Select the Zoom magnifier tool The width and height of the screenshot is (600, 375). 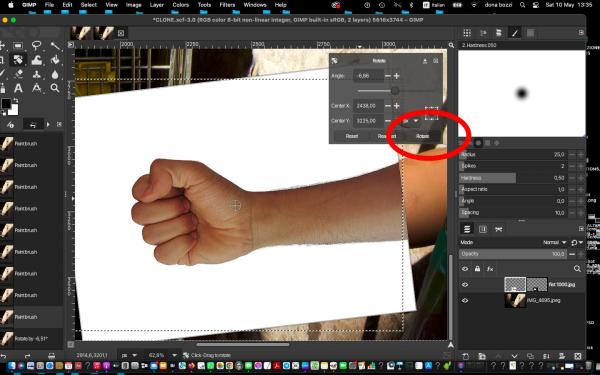[x=55, y=88]
